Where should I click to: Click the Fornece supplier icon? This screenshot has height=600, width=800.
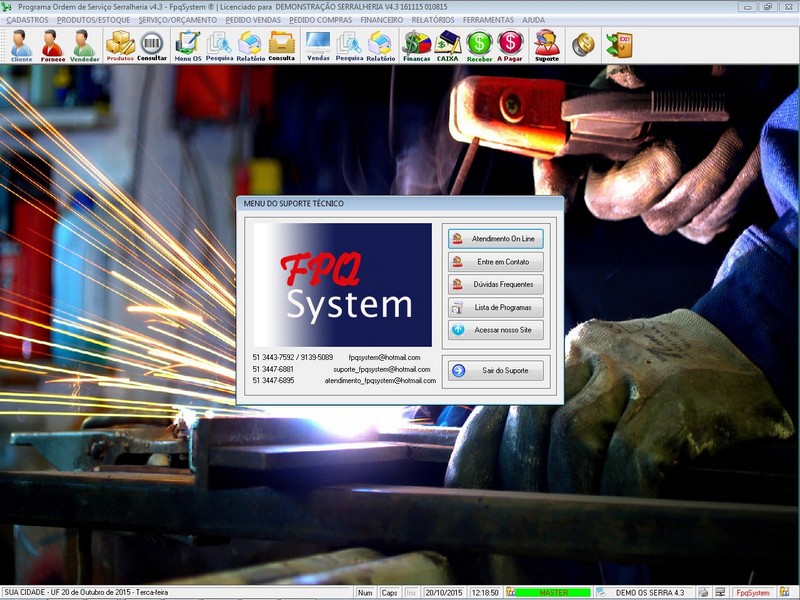[52, 45]
